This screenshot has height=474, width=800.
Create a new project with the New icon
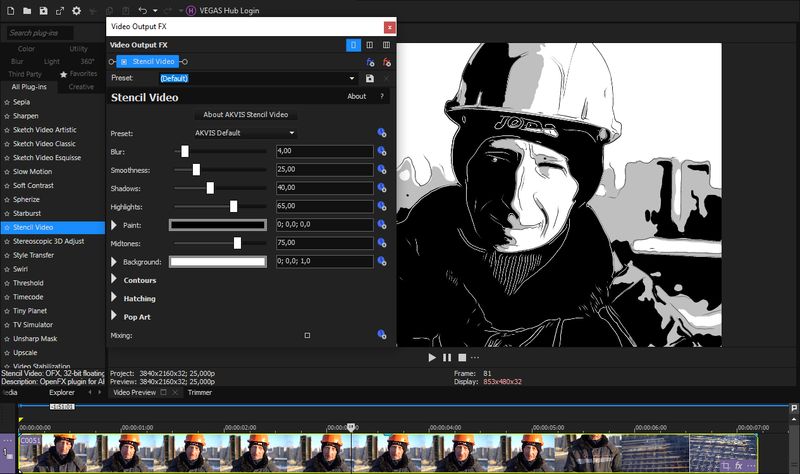coord(11,10)
